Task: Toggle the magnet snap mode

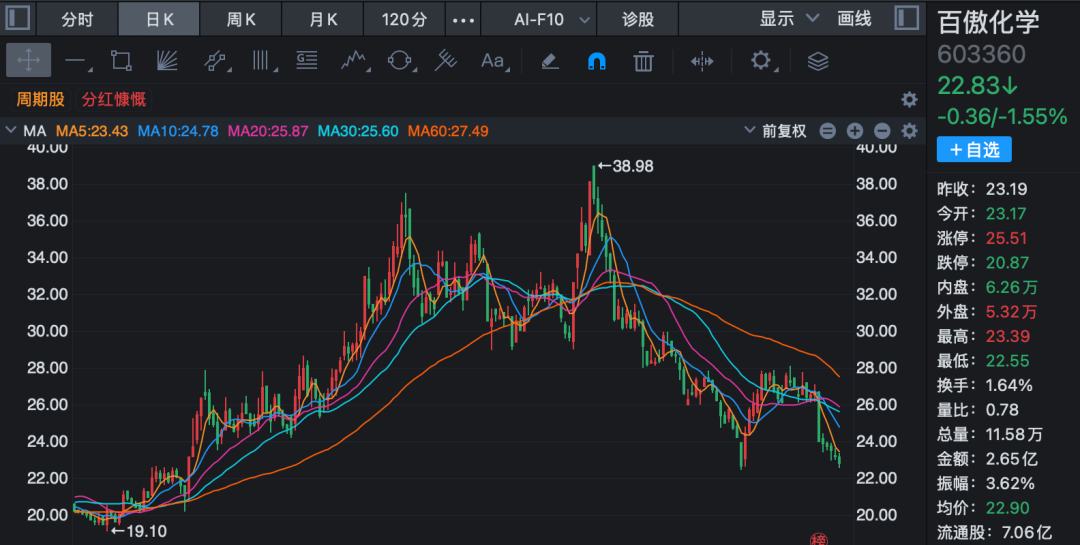Action: click(596, 61)
